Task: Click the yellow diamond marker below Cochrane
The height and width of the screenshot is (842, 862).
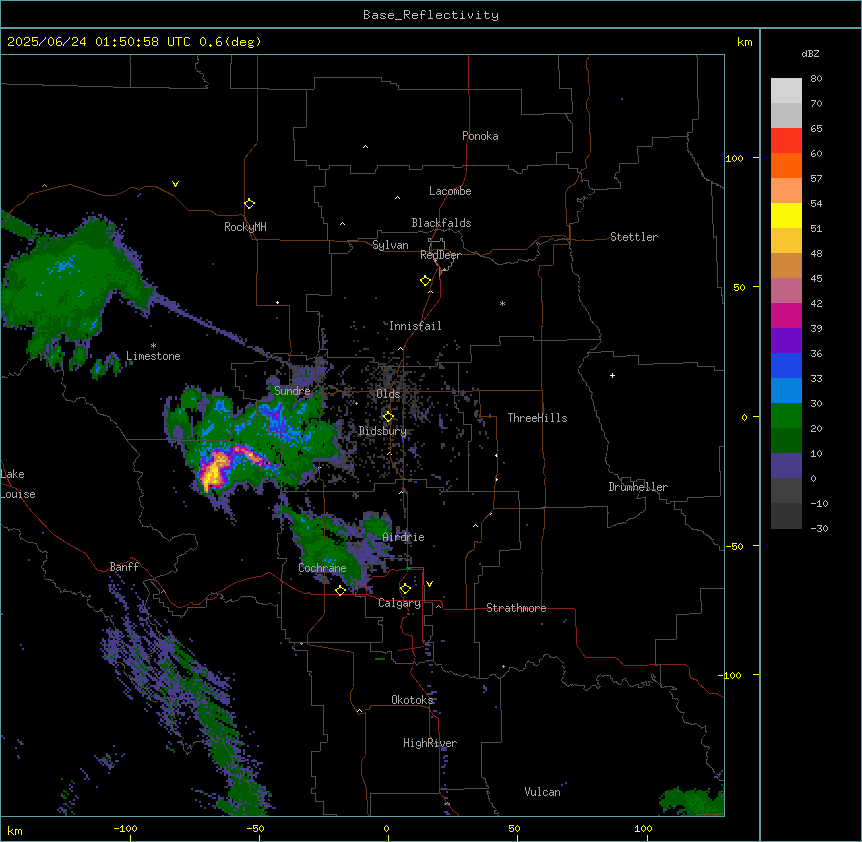Action: pos(340,590)
